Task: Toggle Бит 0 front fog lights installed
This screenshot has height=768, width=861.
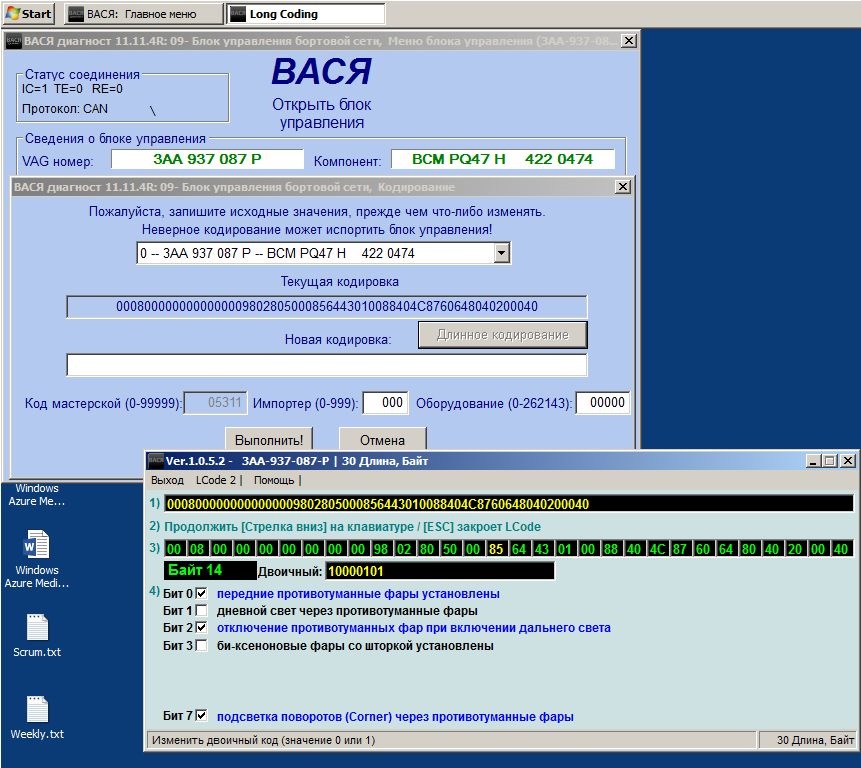Action: click(x=202, y=593)
